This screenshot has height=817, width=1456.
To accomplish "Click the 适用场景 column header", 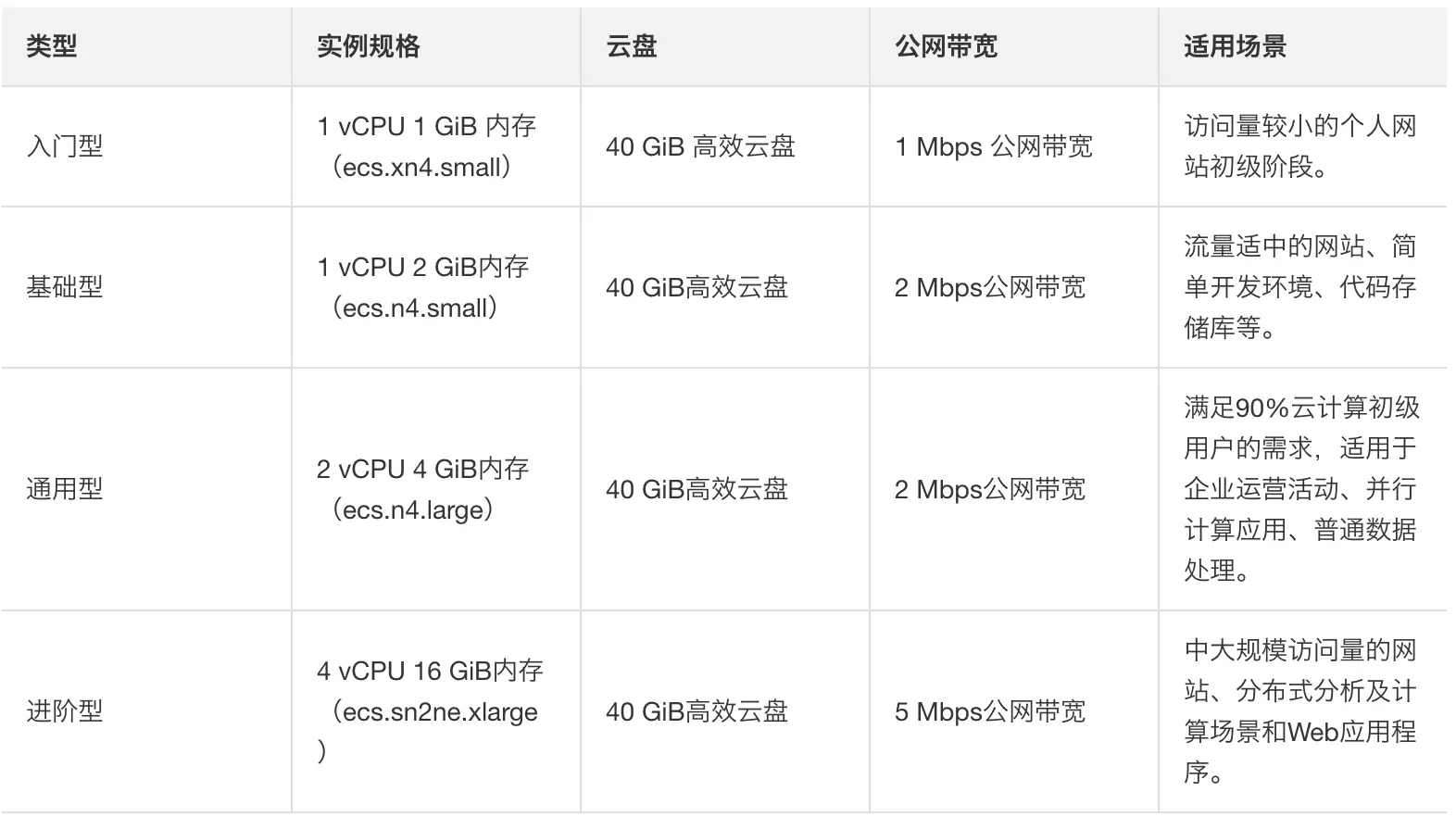I will pos(1235,46).
